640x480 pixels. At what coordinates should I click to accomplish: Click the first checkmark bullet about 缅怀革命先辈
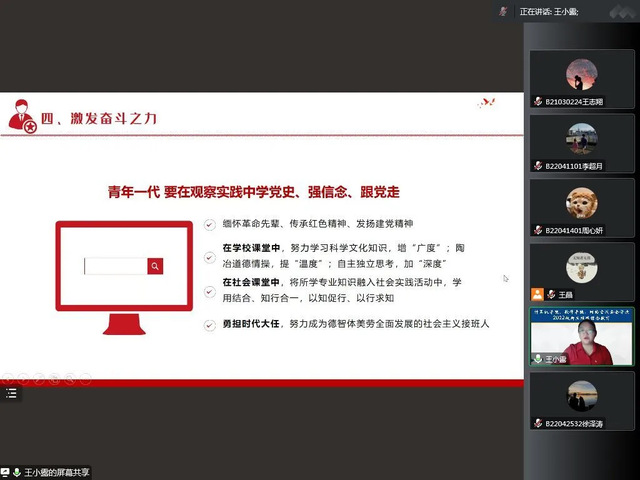pos(209,224)
